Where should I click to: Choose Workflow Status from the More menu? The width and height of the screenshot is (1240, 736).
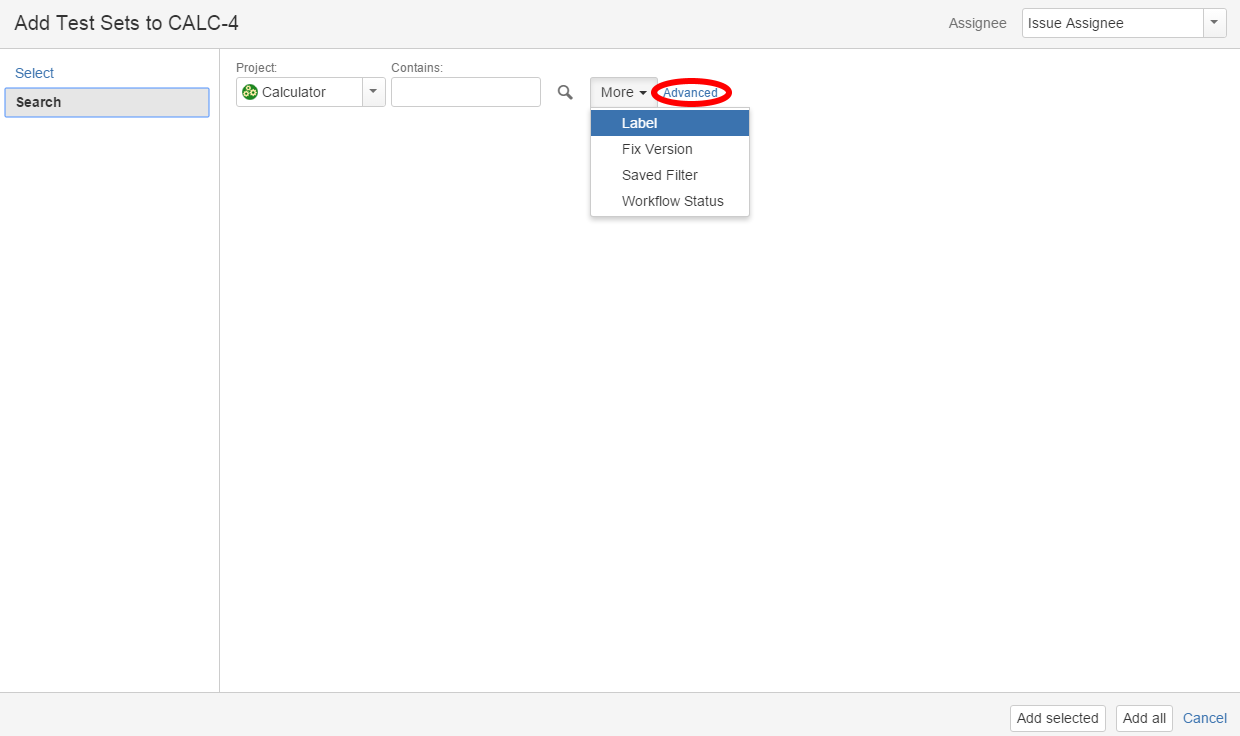point(670,201)
